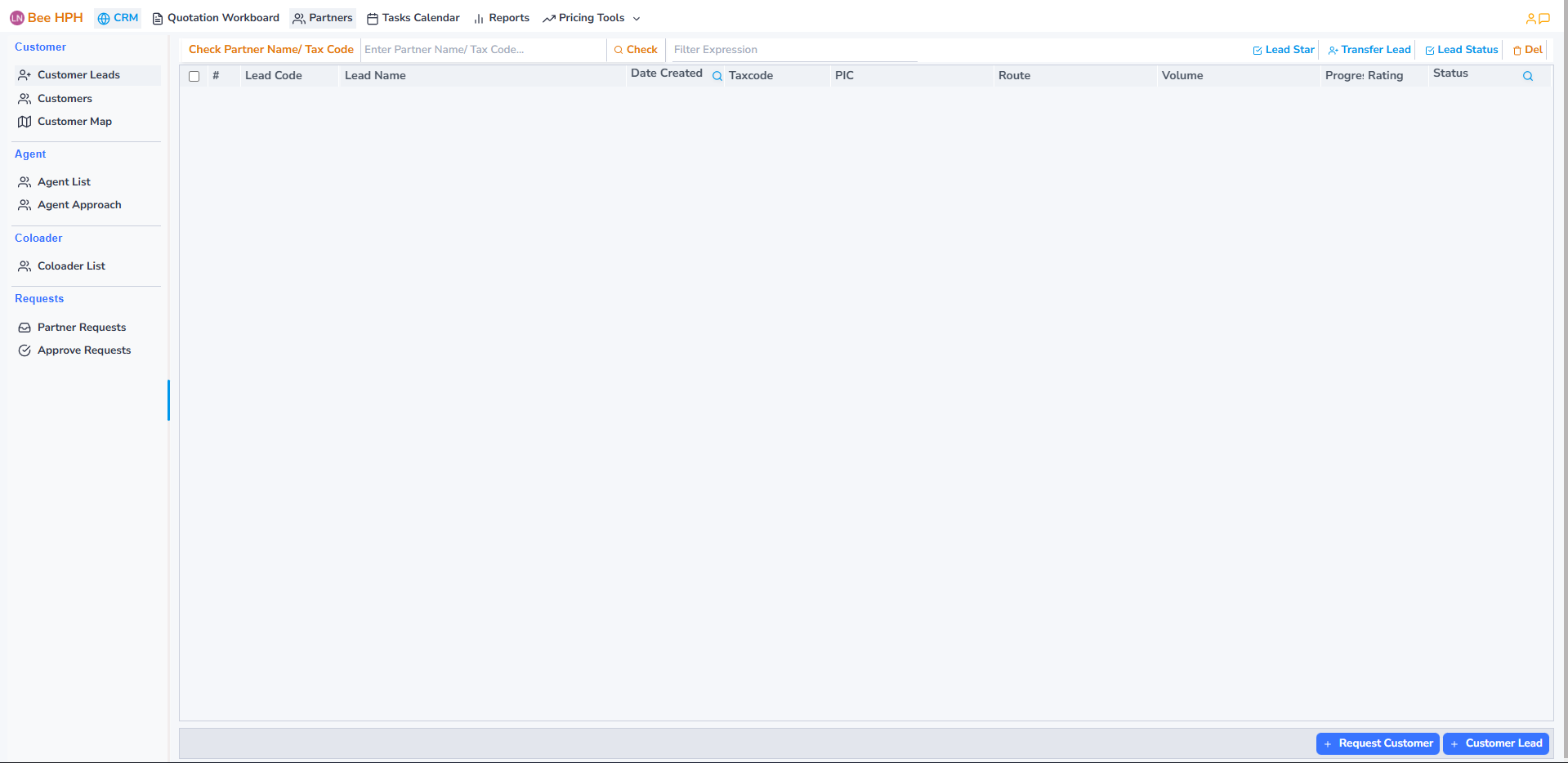Go to Quotation Workboard
1568x763 pixels.
click(x=216, y=18)
